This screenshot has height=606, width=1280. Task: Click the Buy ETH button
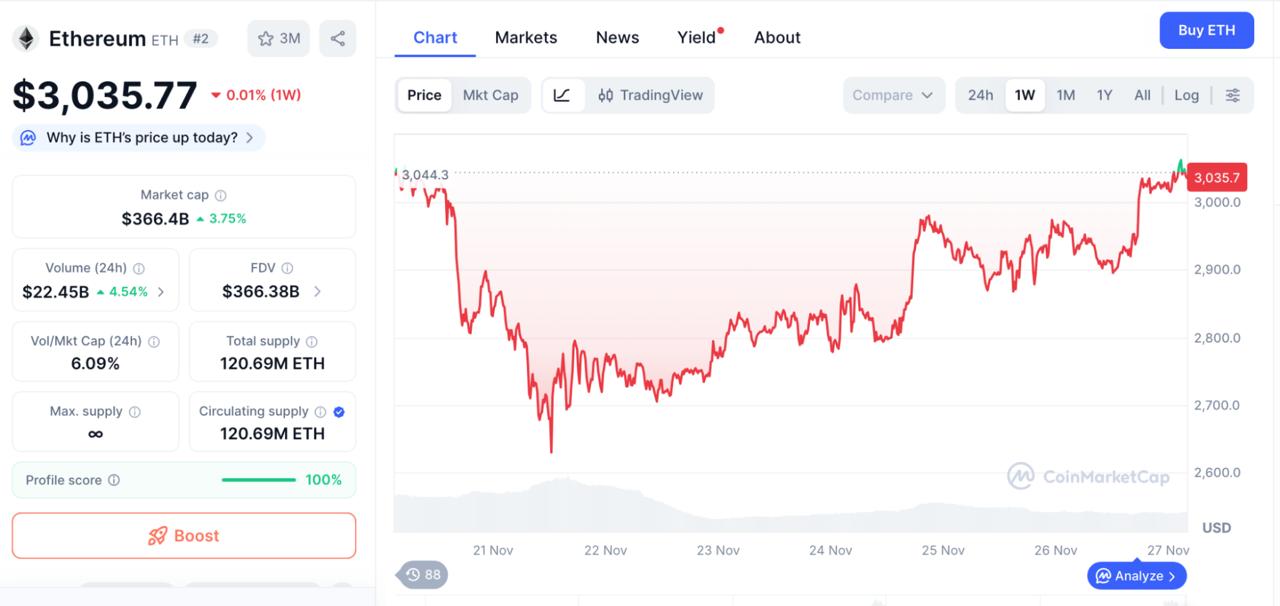click(x=1206, y=30)
